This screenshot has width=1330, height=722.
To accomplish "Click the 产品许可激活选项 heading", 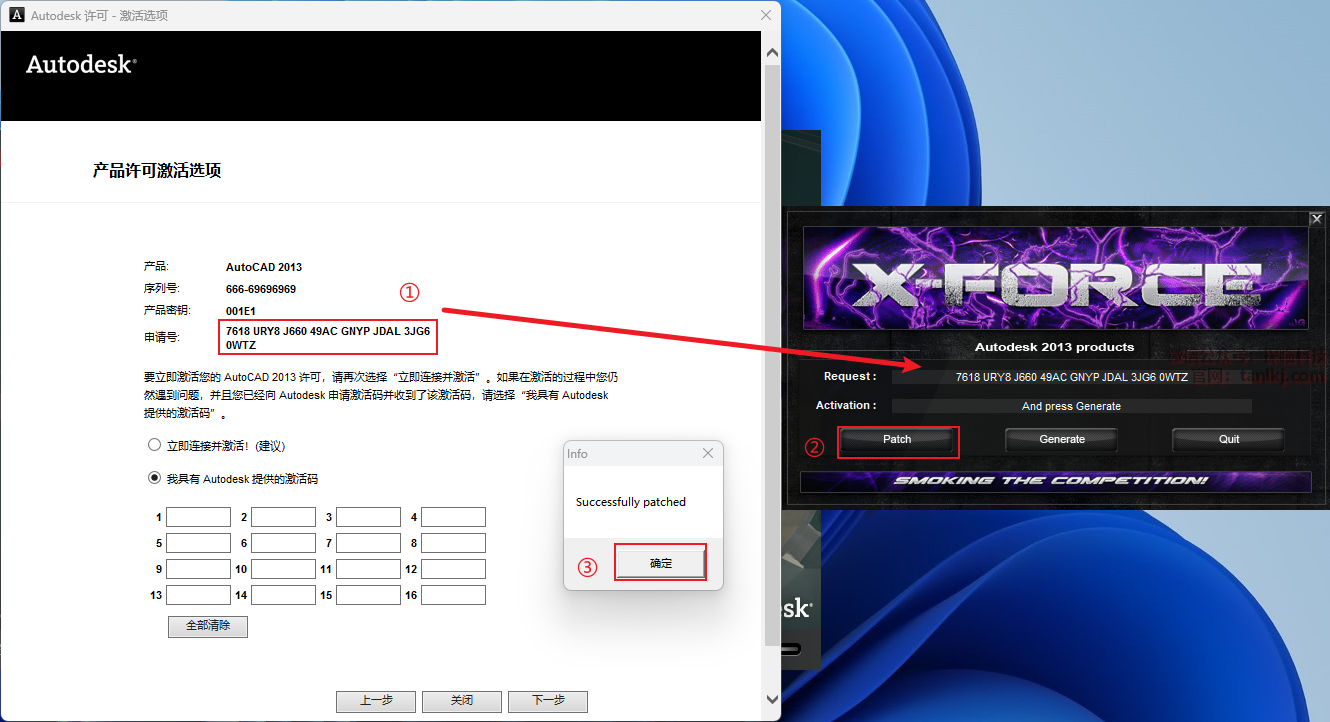I will coord(157,170).
